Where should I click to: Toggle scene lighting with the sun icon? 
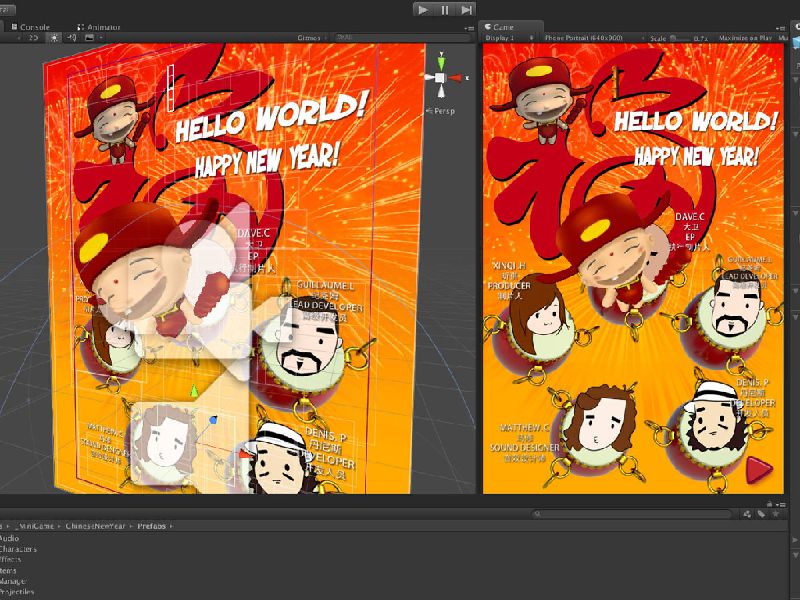pyautogui.click(x=55, y=38)
